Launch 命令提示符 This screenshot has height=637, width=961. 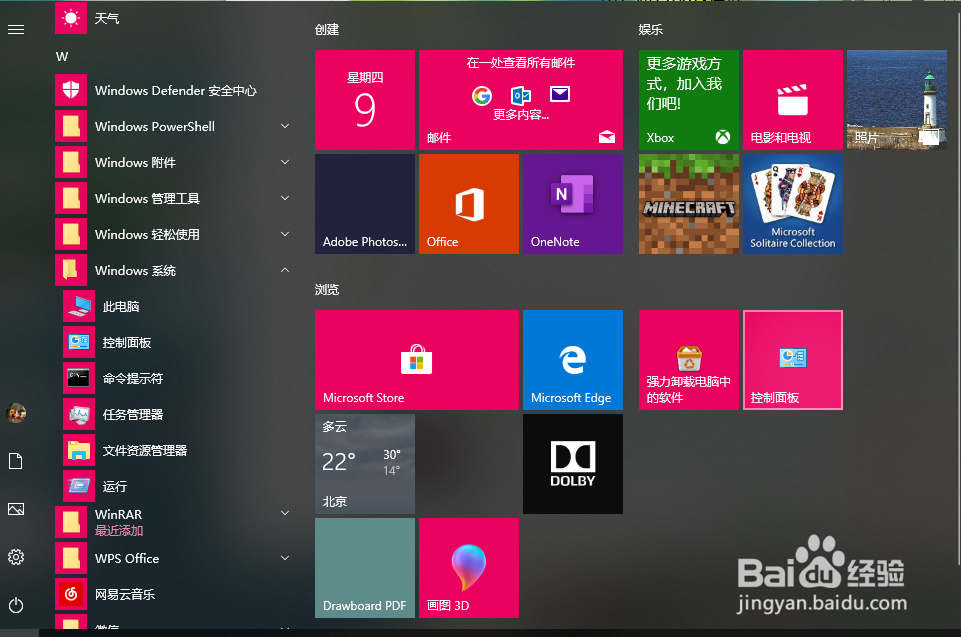178,378
